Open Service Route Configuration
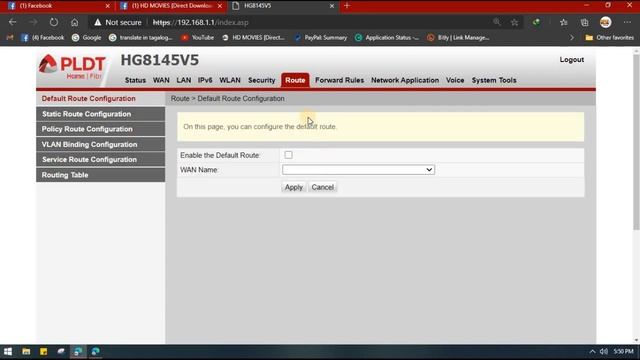640x360 pixels. 100,160
